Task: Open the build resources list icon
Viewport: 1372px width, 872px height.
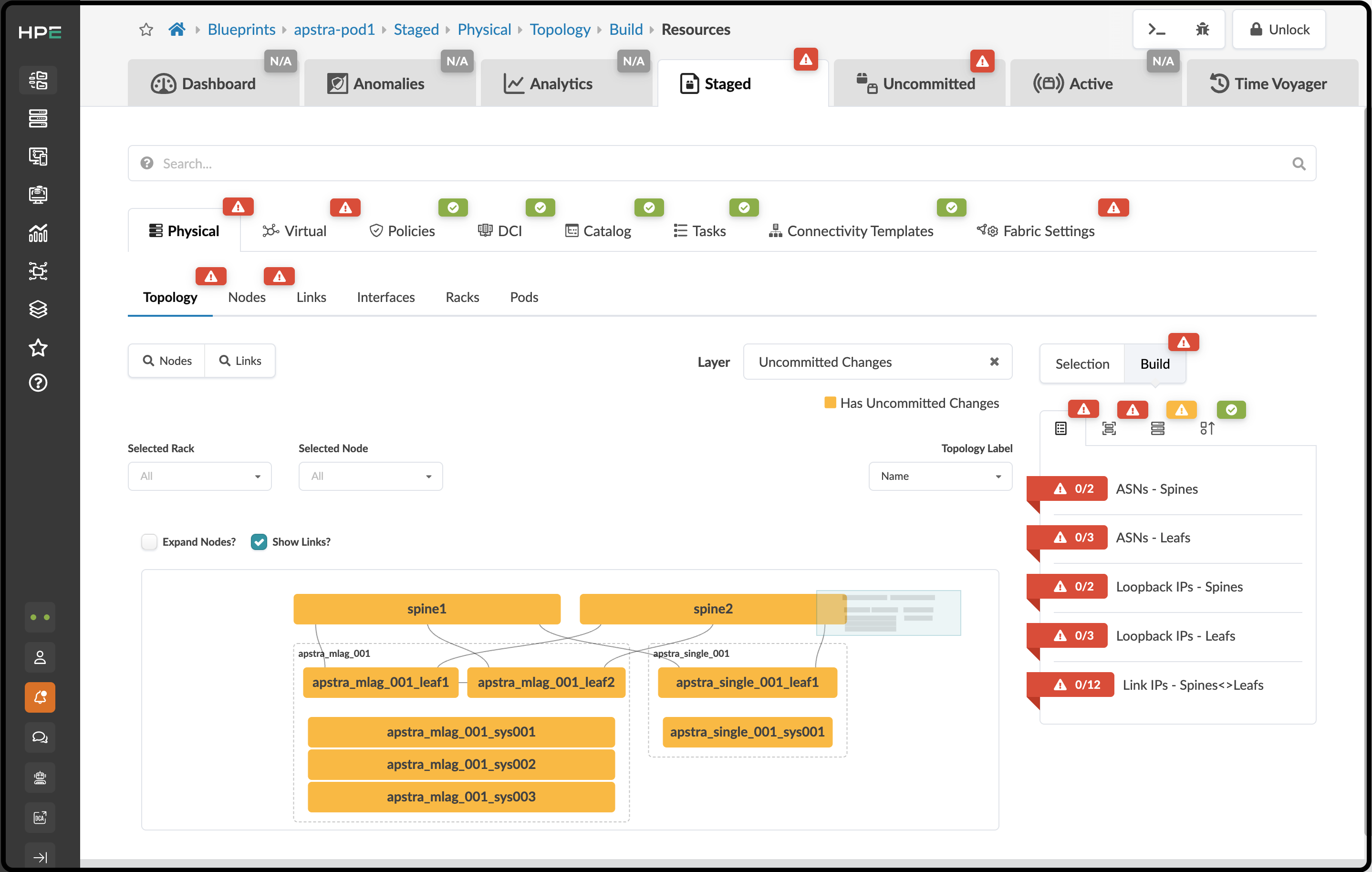Action: point(1060,428)
